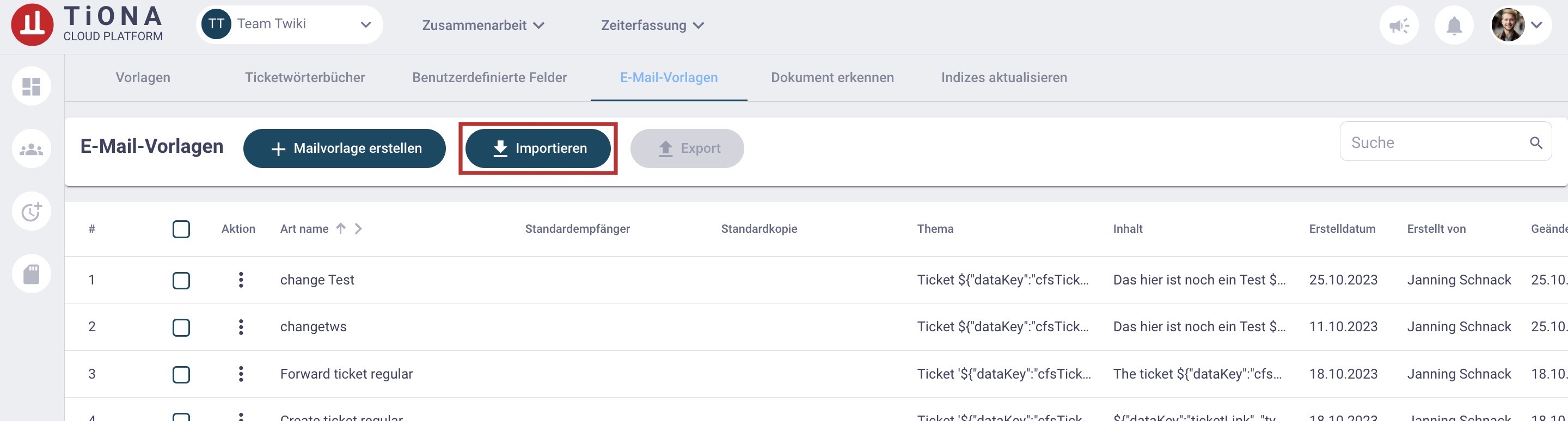This screenshot has width=1568, height=421.
Task: Click the Importieren button
Action: click(x=538, y=148)
